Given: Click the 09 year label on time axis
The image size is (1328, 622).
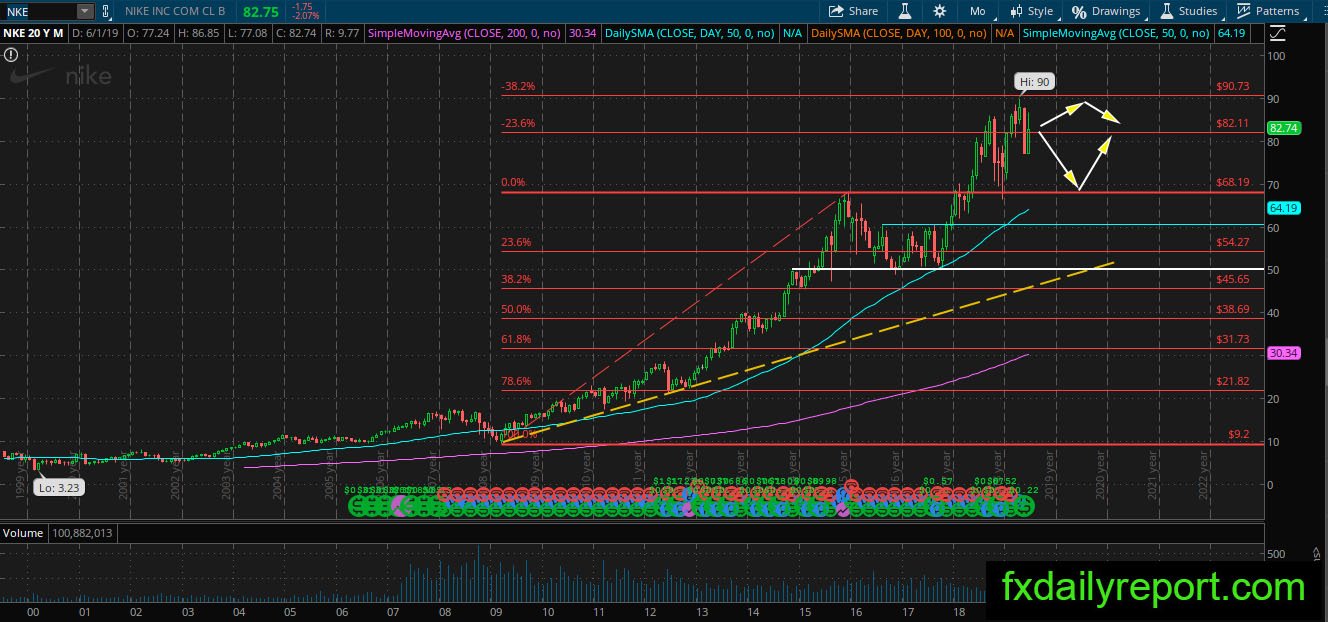Looking at the screenshot, I should 496,611.
